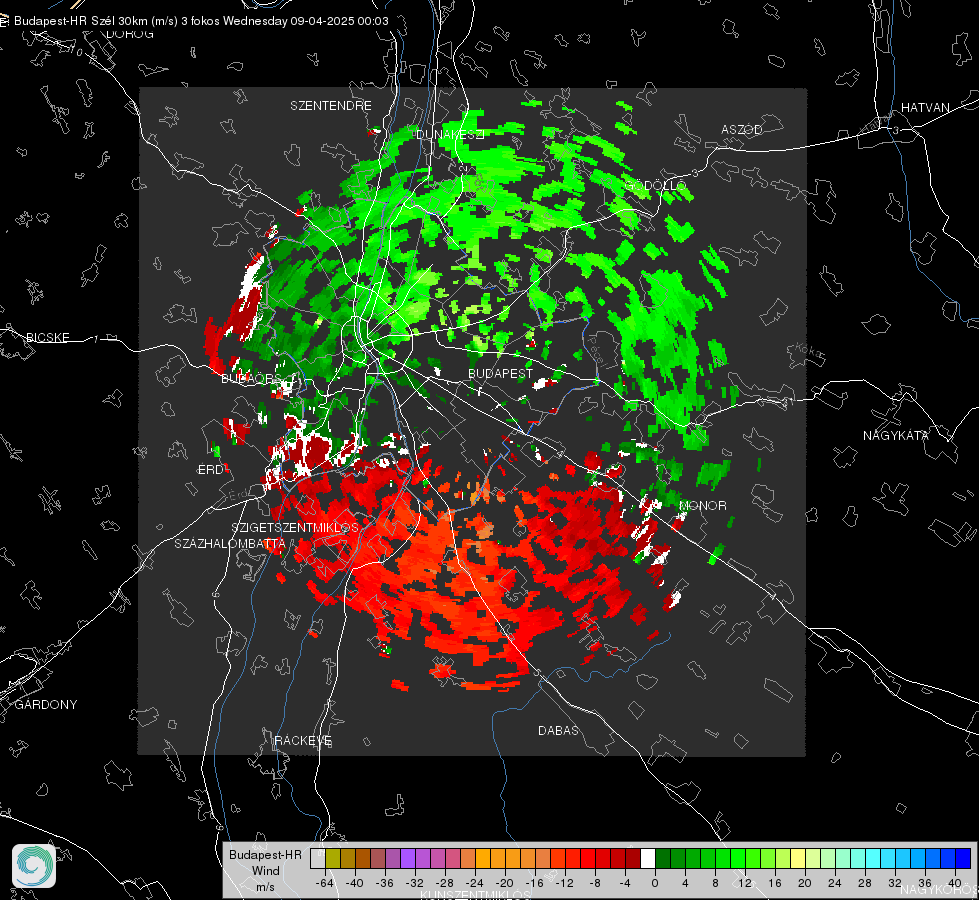This screenshot has width=979, height=900.
Task: Click the DUNAKESZI town label
Action: tap(450, 134)
